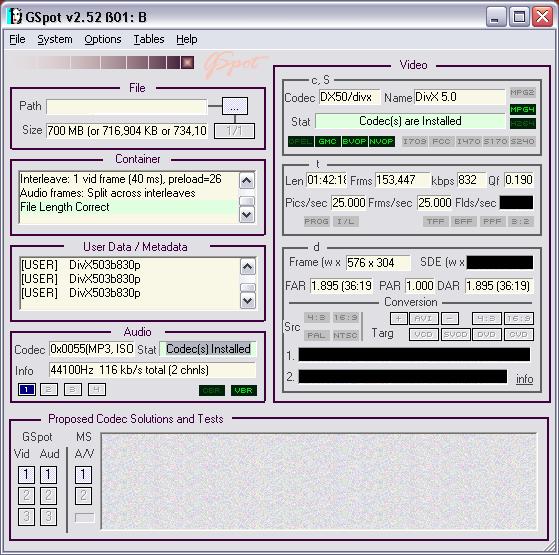
Task: Click User Data list down arrow
Action: coord(248,301)
